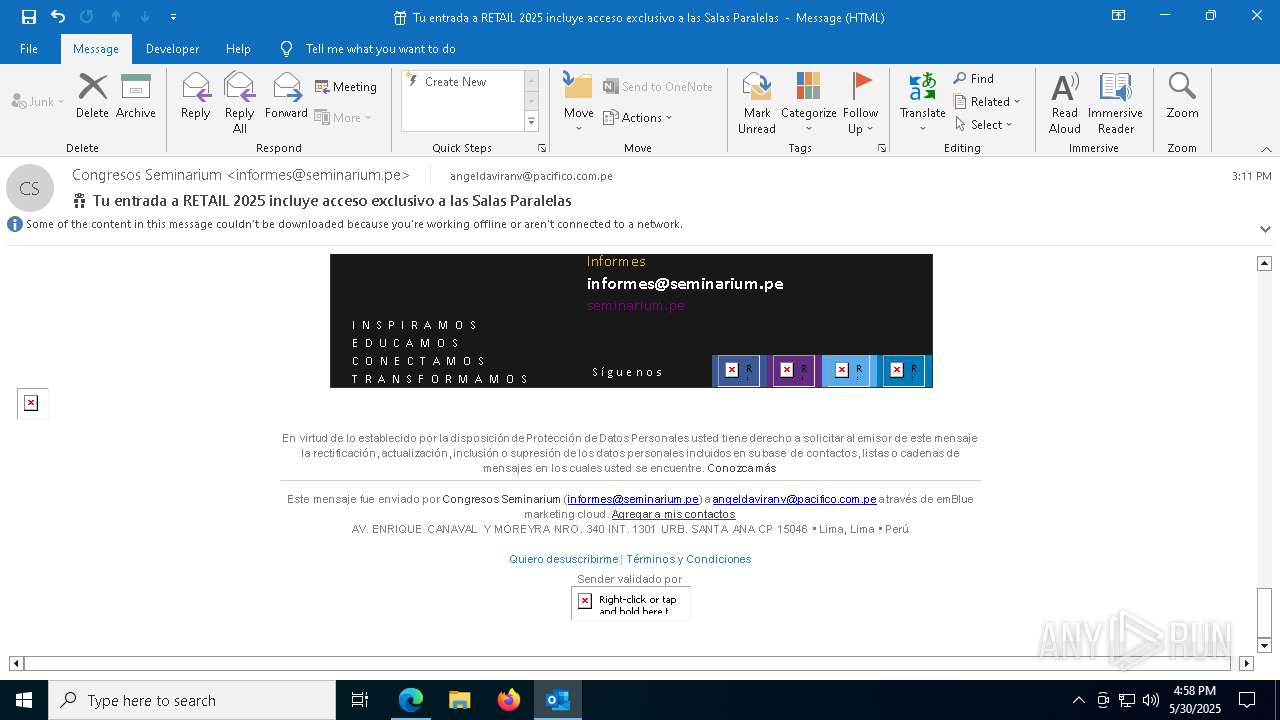Expand the Quick Steps gallery

click(531, 122)
